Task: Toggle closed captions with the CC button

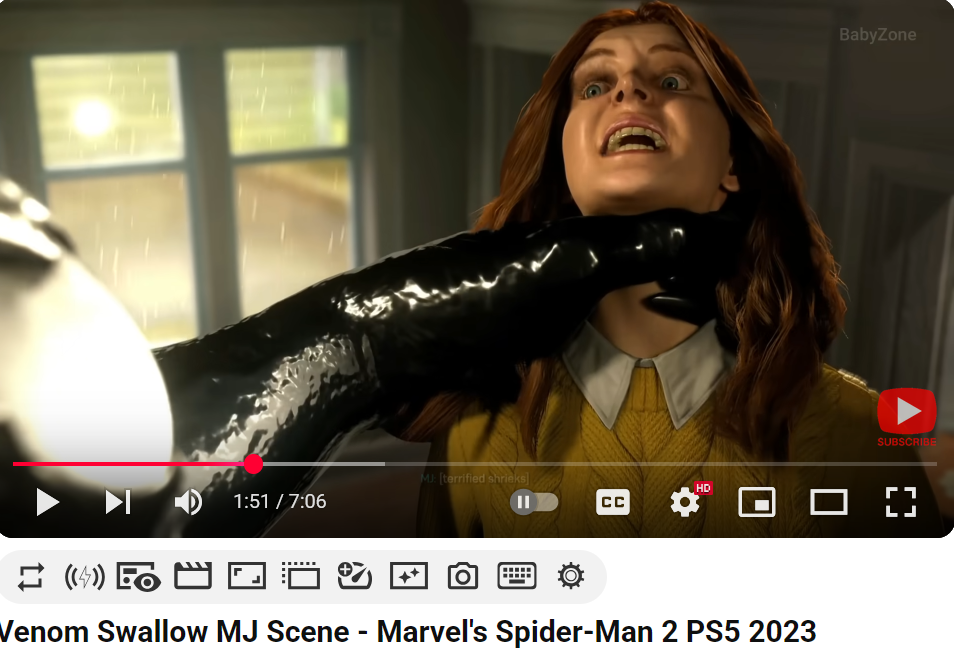Action: click(613, 502)
